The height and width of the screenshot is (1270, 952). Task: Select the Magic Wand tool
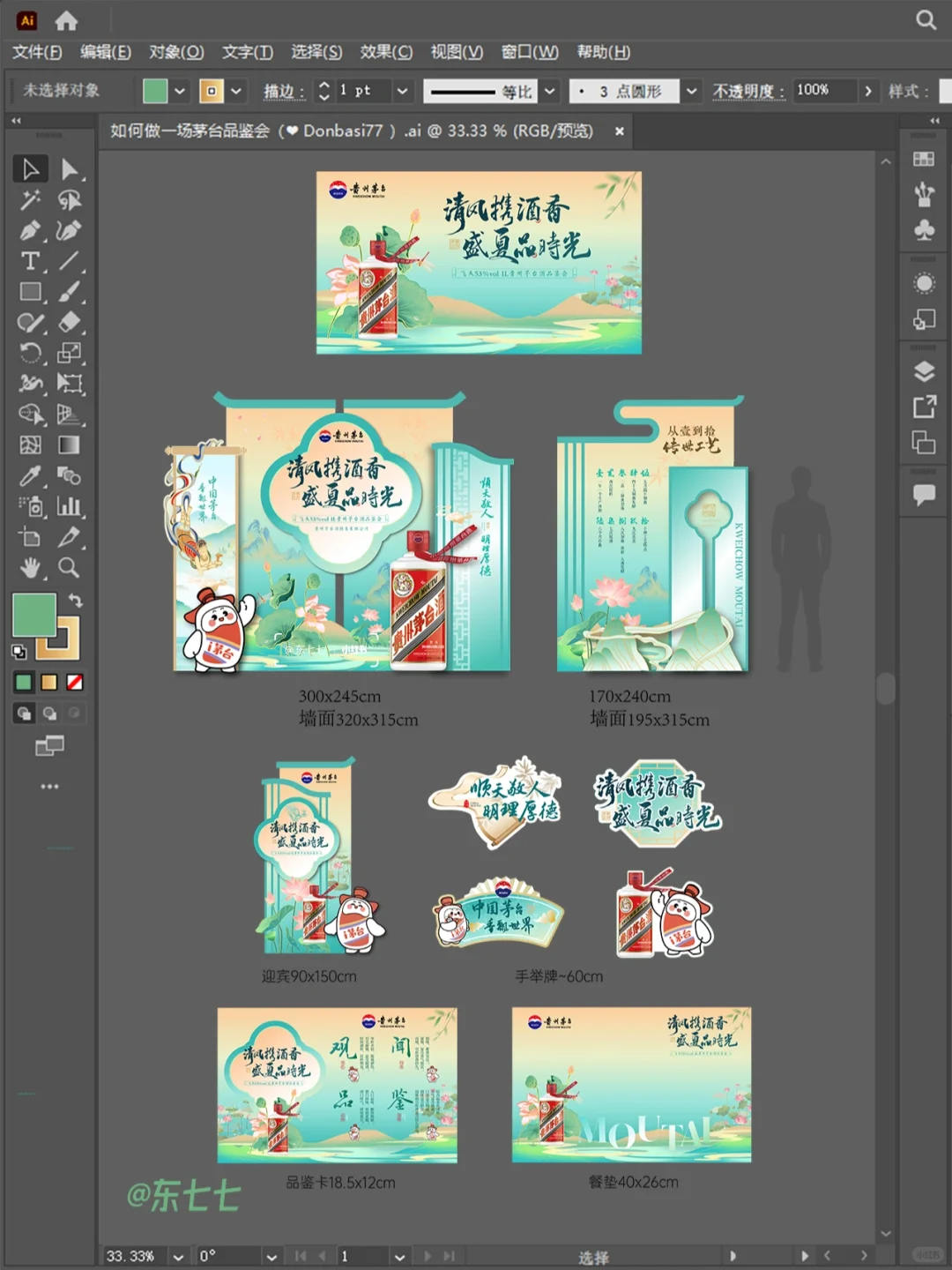coord(30,200)
